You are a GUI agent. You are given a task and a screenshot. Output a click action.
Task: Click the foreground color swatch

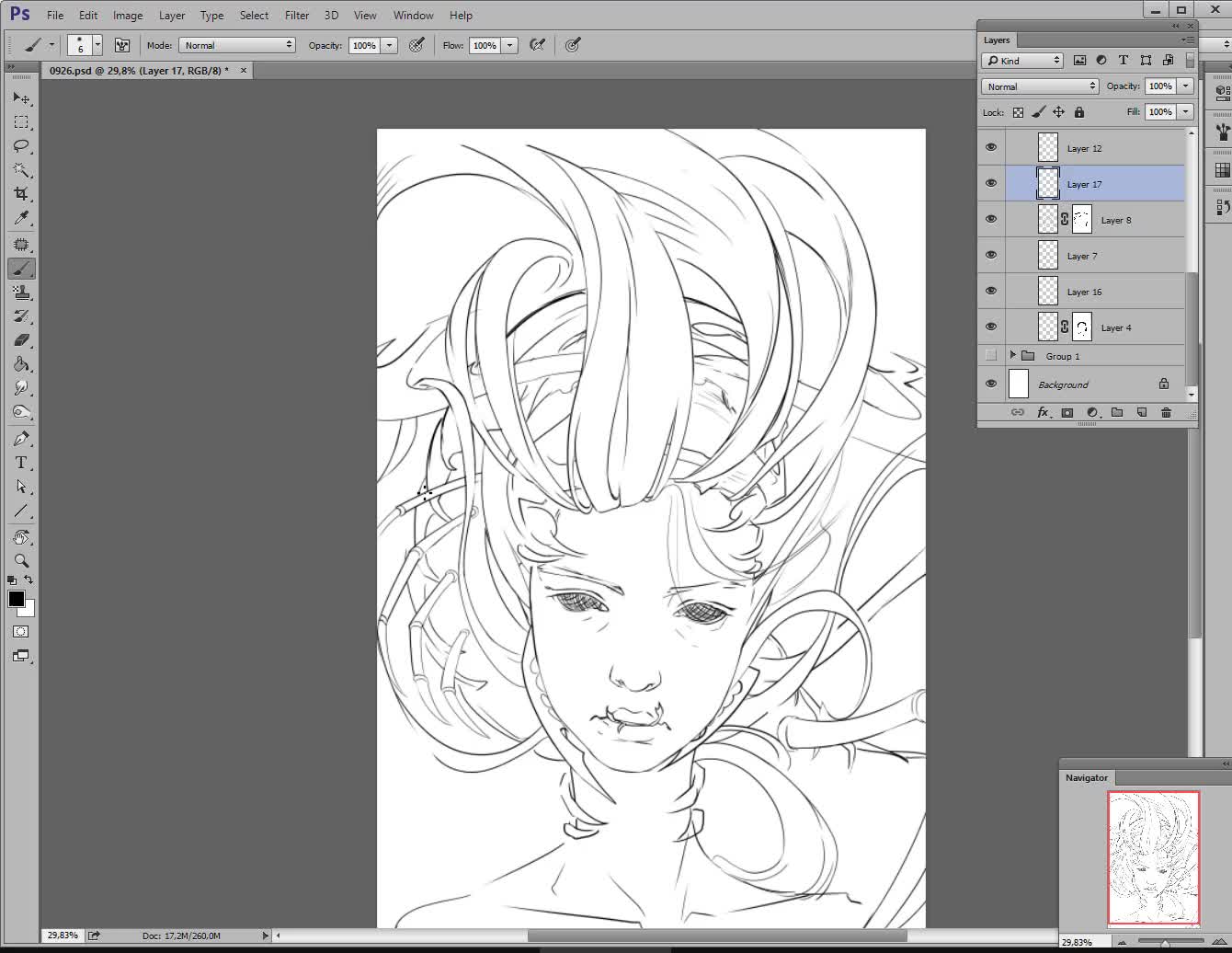coord(16,600)
